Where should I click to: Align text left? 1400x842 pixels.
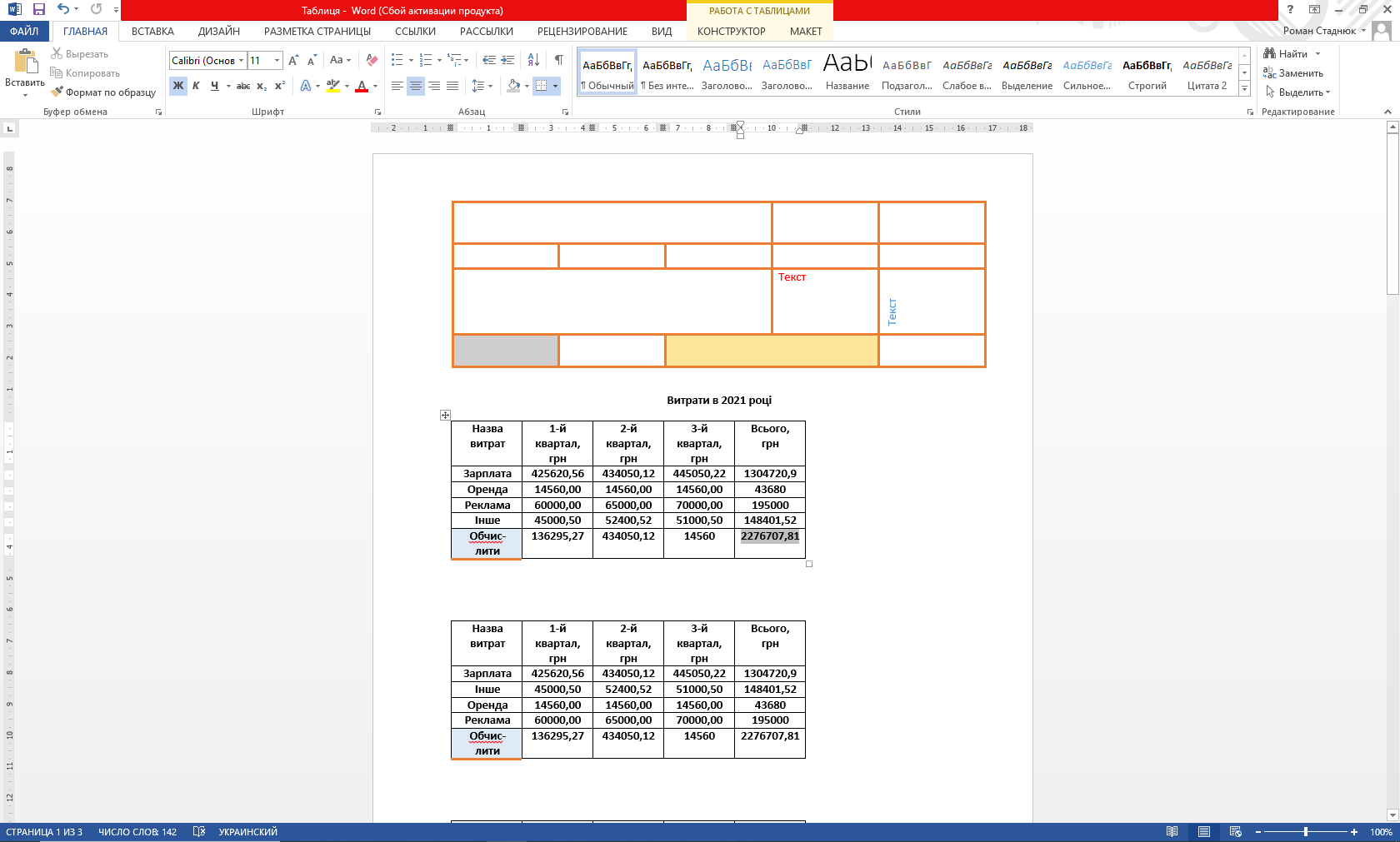397,86
